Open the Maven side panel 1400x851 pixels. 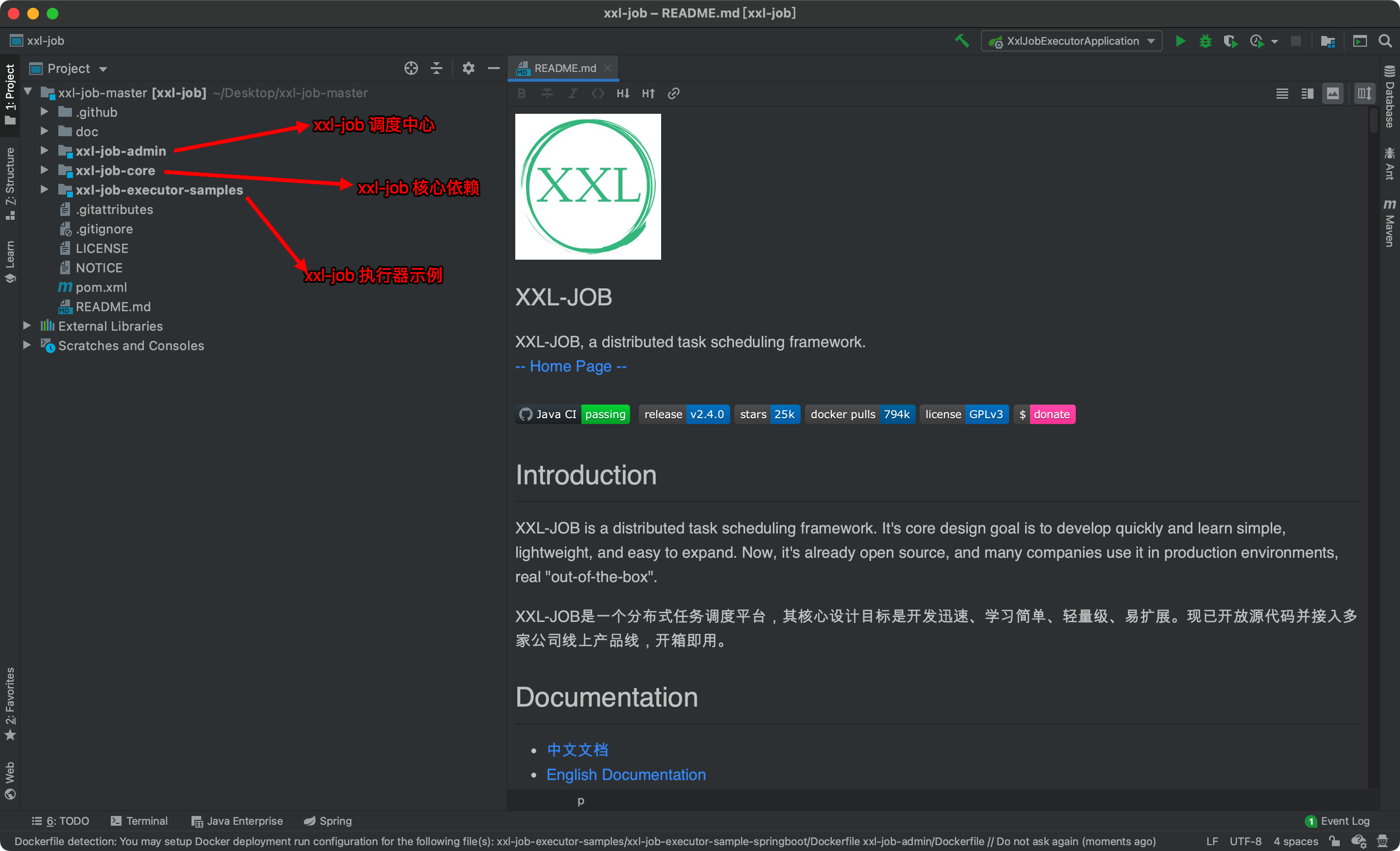(x=1389, y=222)
